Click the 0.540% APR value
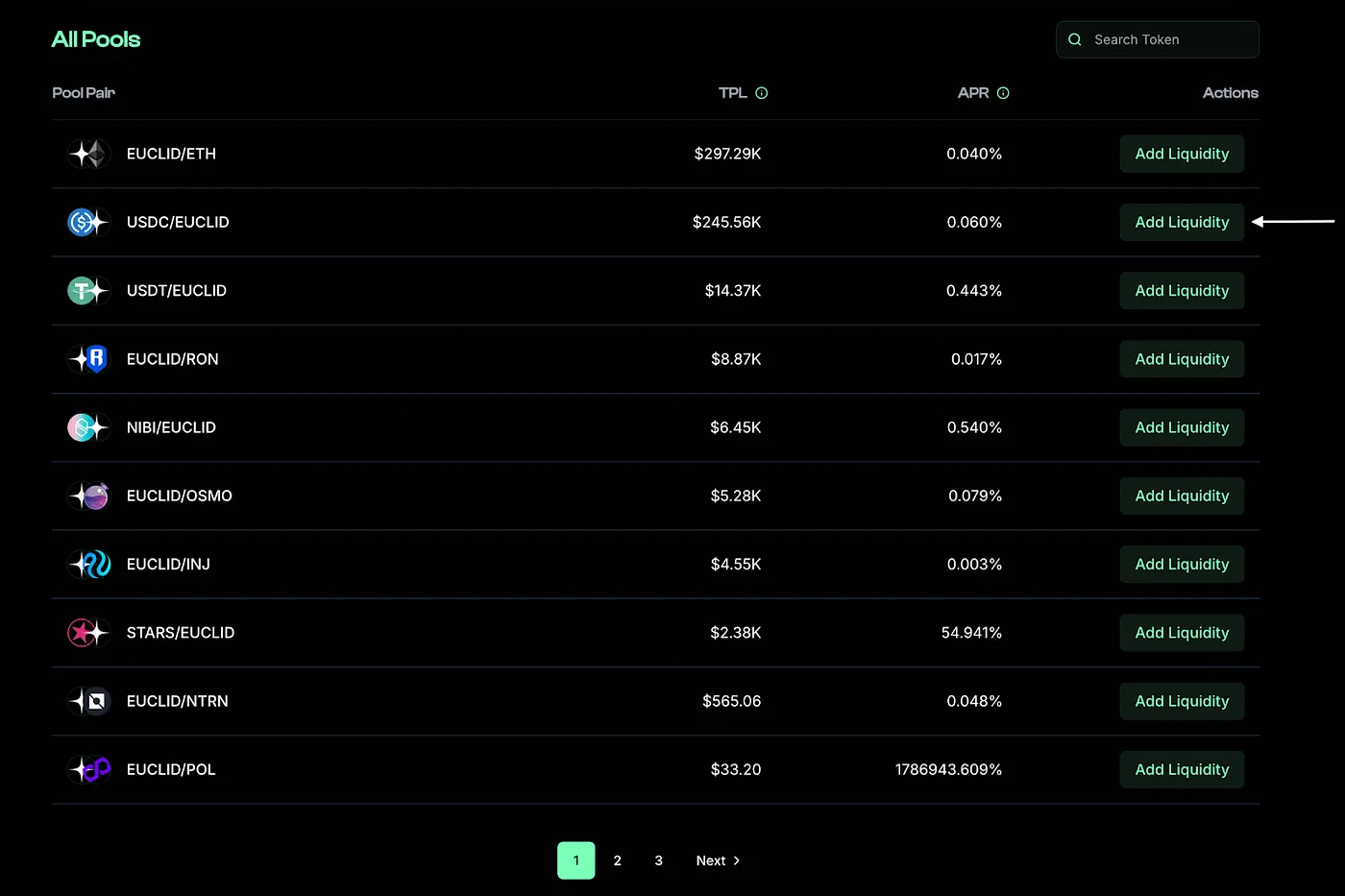 point(974,427)
